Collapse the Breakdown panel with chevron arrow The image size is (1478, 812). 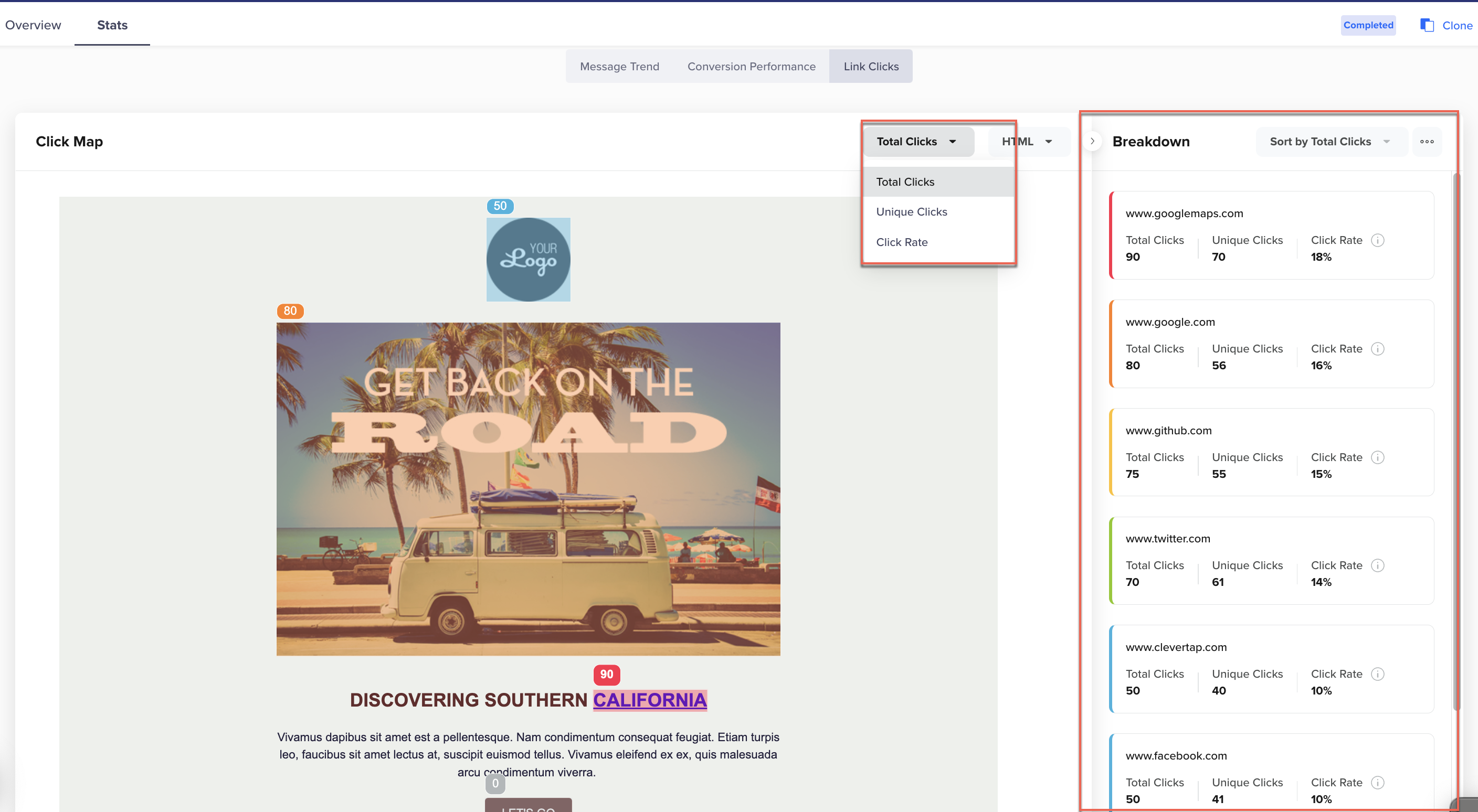pyautogui.click(x=1092, y=141)
